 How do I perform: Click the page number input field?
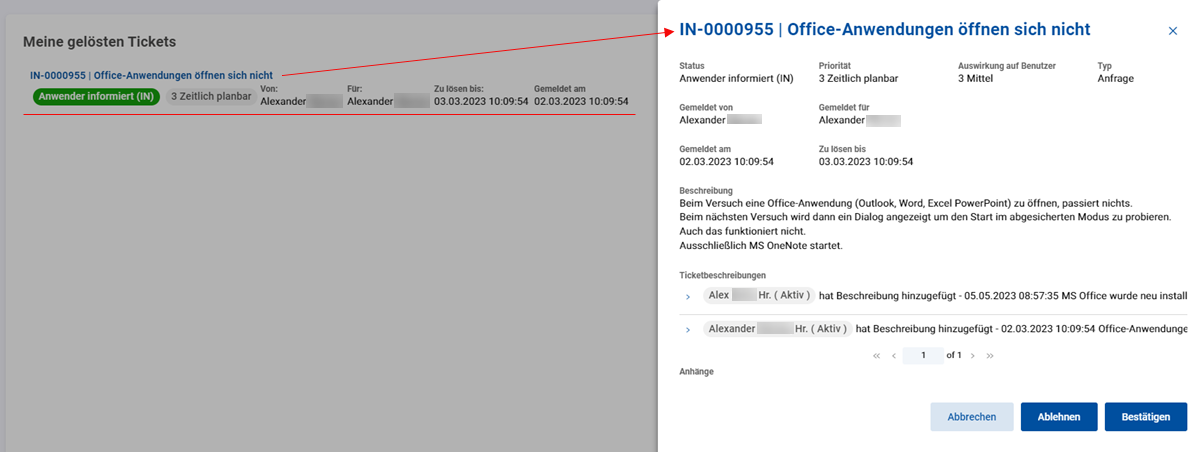[924, 355]
